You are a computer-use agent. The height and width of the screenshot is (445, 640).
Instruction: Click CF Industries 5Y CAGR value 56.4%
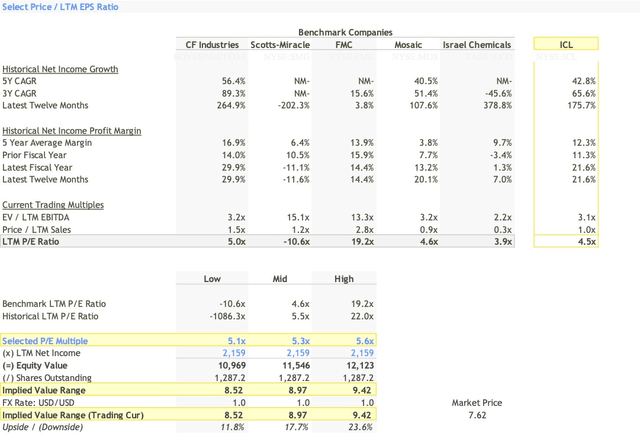tap(233, 81)
